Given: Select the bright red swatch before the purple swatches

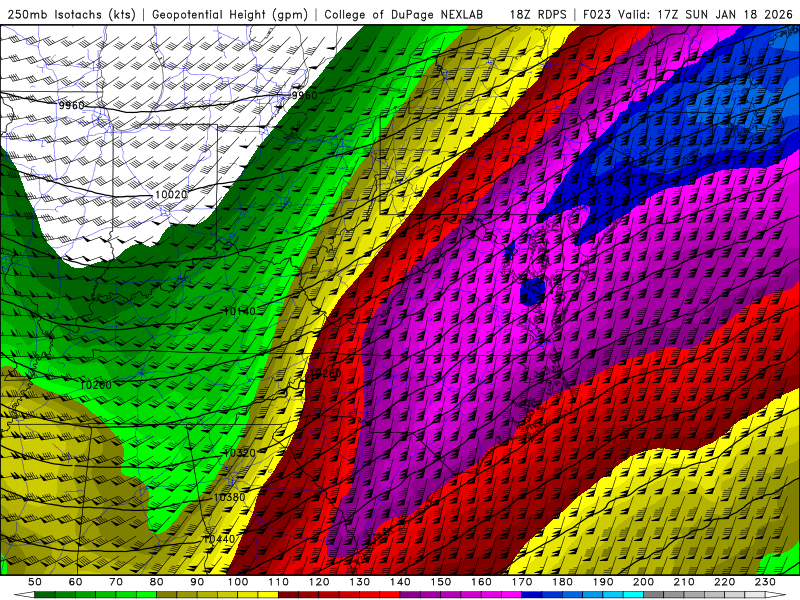Looking at the screenshot, I should point(390,594).
